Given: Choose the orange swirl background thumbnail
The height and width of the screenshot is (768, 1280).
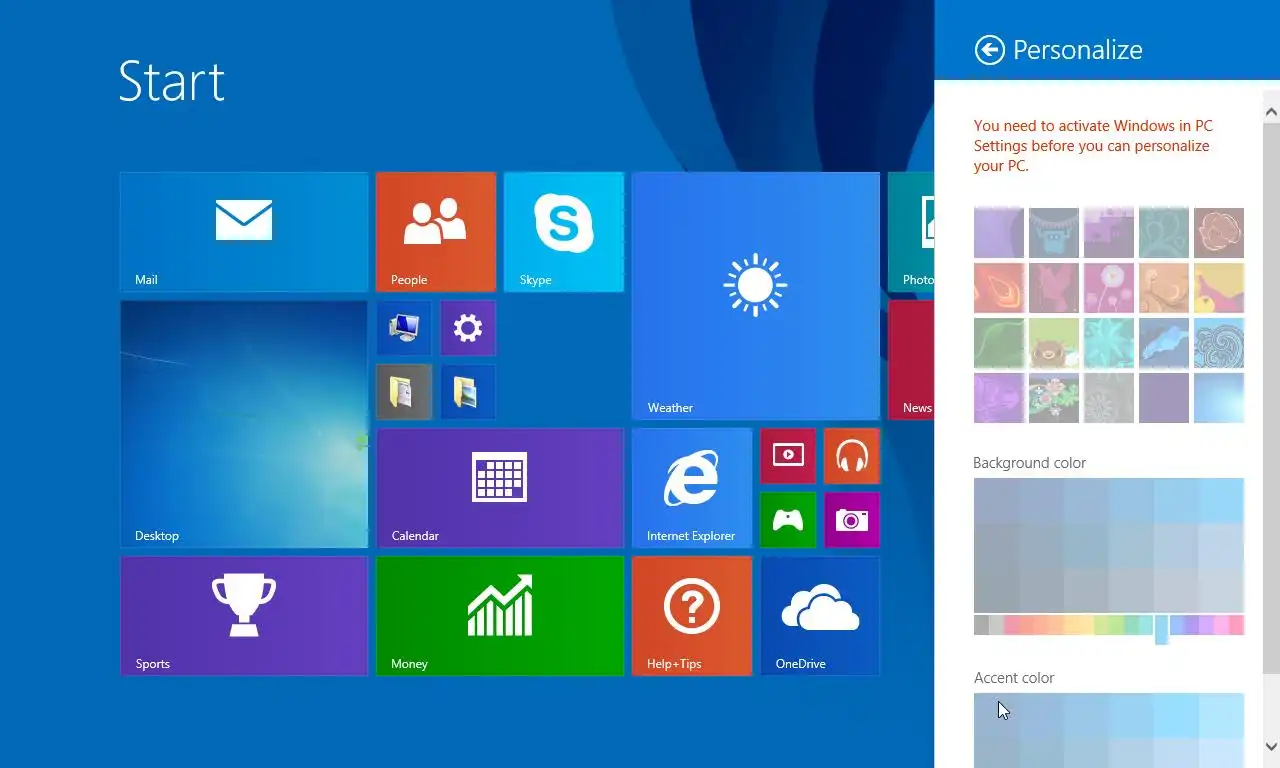Looking at the screenshot, I should [x=1164, y=288].
